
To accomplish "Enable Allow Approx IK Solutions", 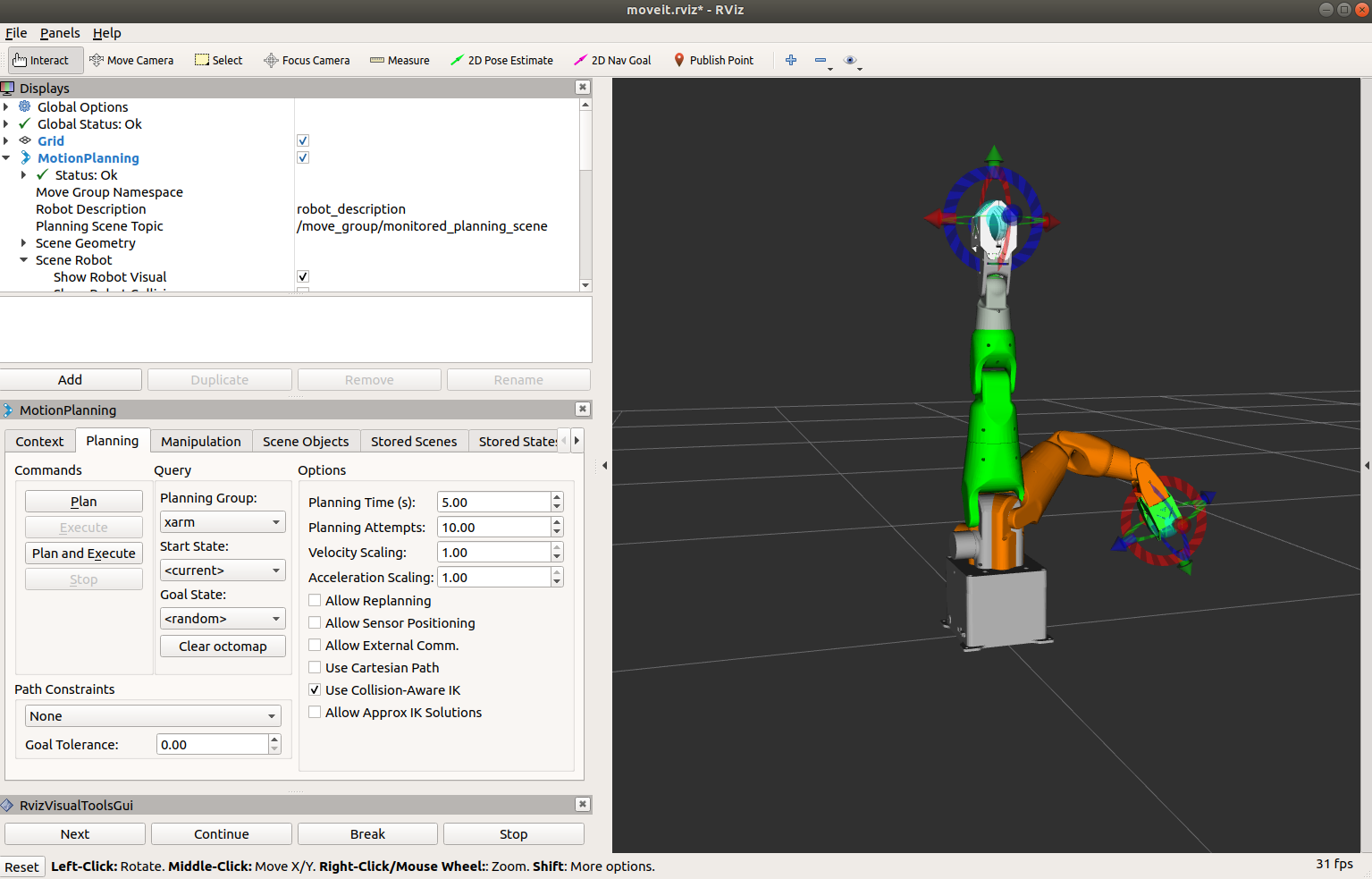I will pos(315,712).
